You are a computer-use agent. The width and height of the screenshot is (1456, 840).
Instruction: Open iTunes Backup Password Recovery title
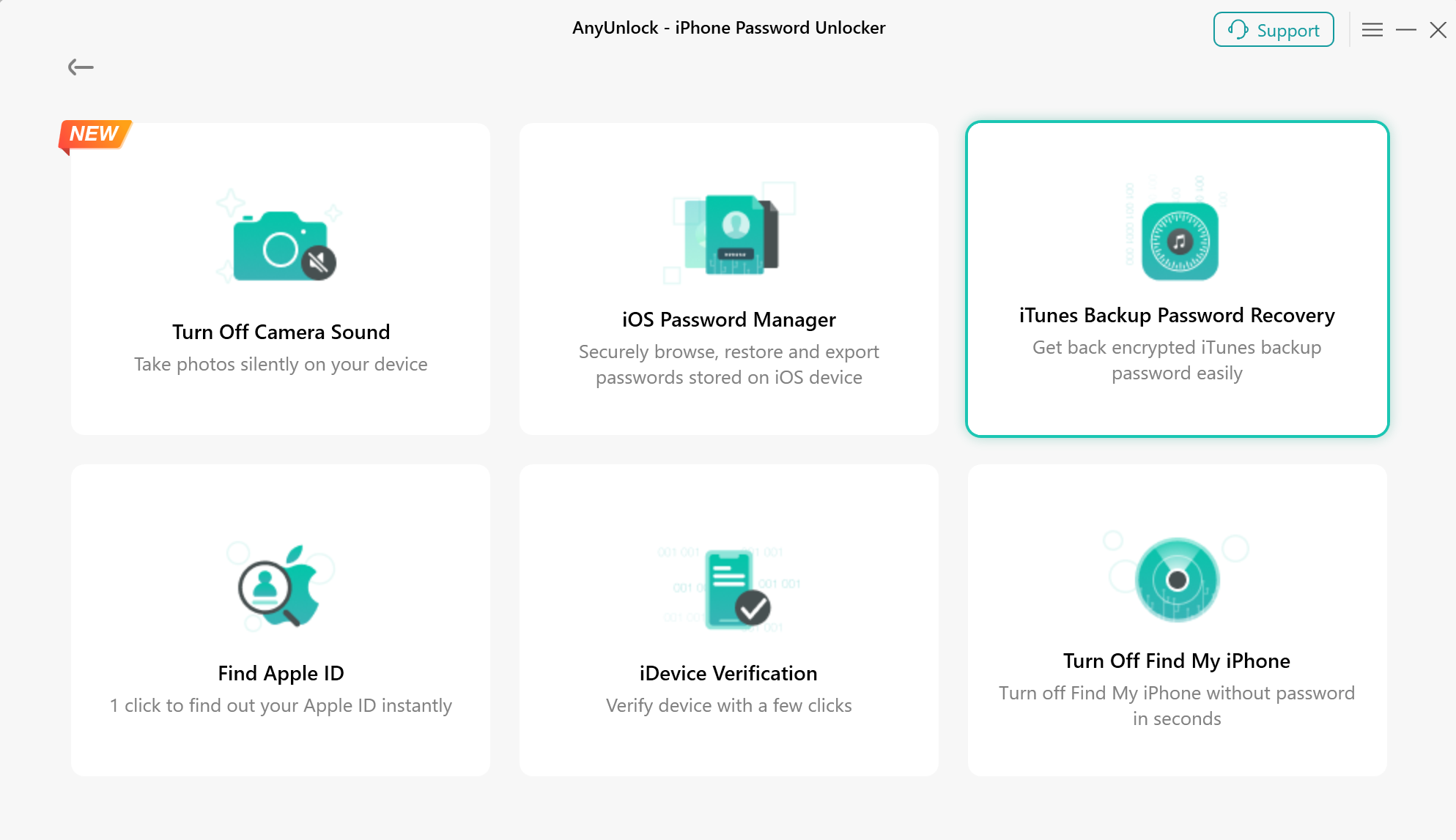click(1178, 315)
